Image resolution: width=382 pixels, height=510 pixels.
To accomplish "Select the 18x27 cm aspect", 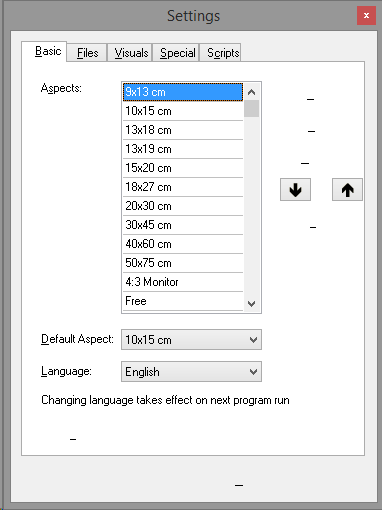I will [x=183, y=187].
